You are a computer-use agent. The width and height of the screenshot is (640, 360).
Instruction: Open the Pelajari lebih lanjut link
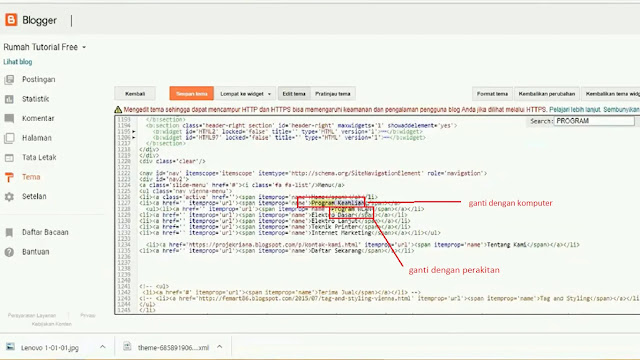tap(575, 109)
